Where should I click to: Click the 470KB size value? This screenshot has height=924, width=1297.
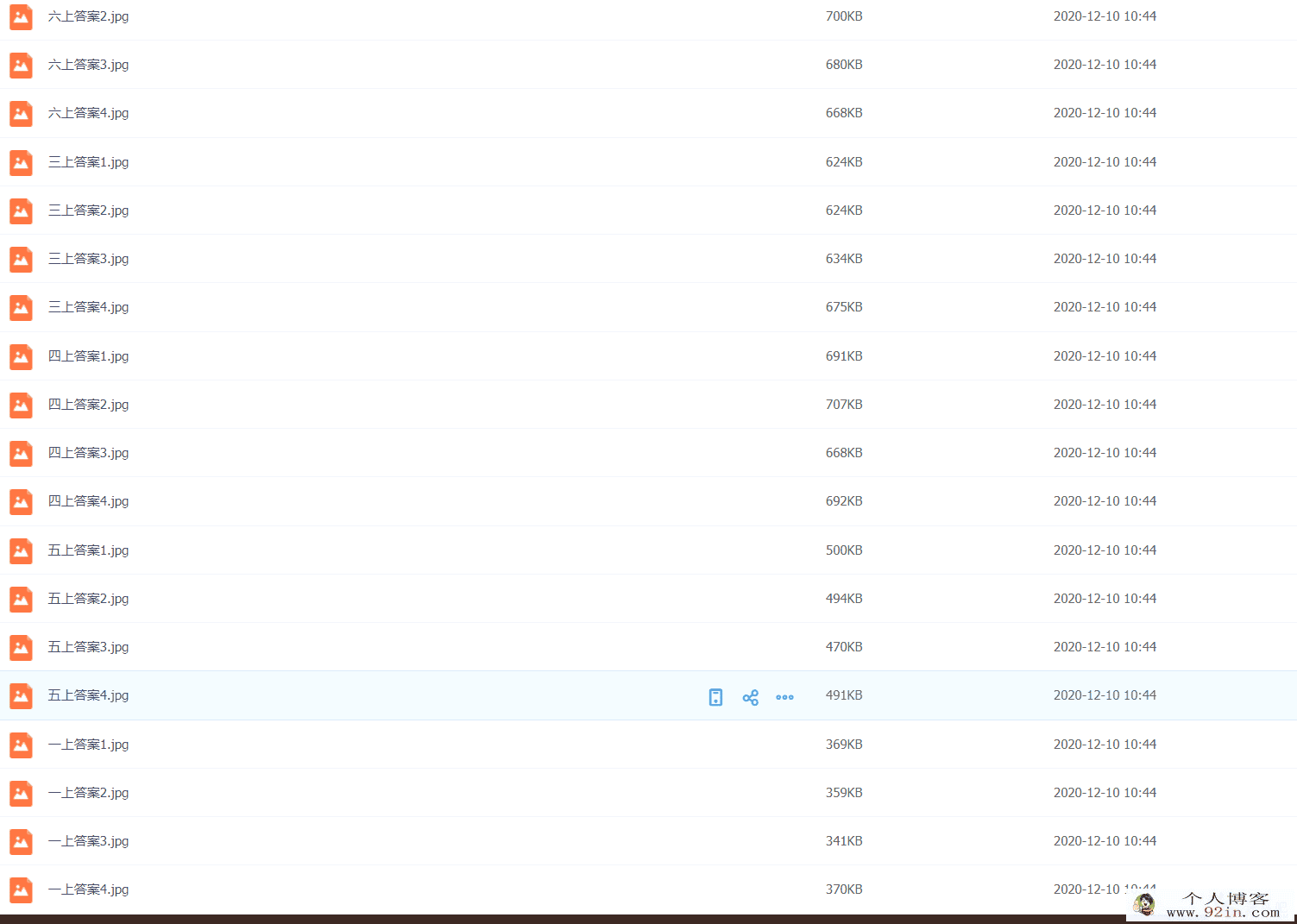tap(844, 647)
